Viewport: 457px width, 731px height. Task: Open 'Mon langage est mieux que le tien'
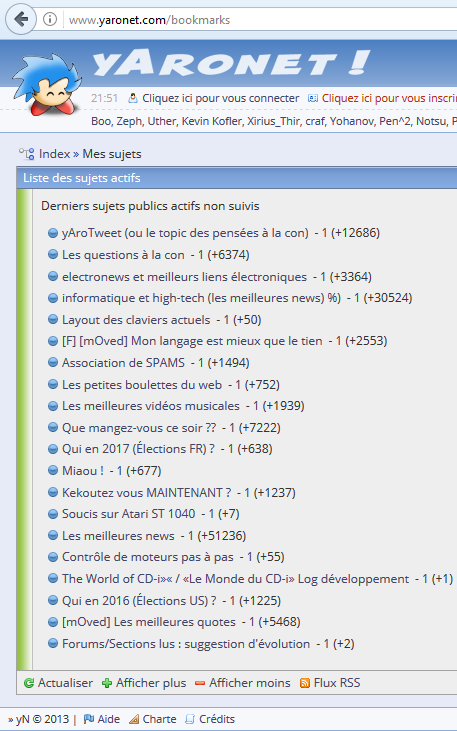pos(192,341)
